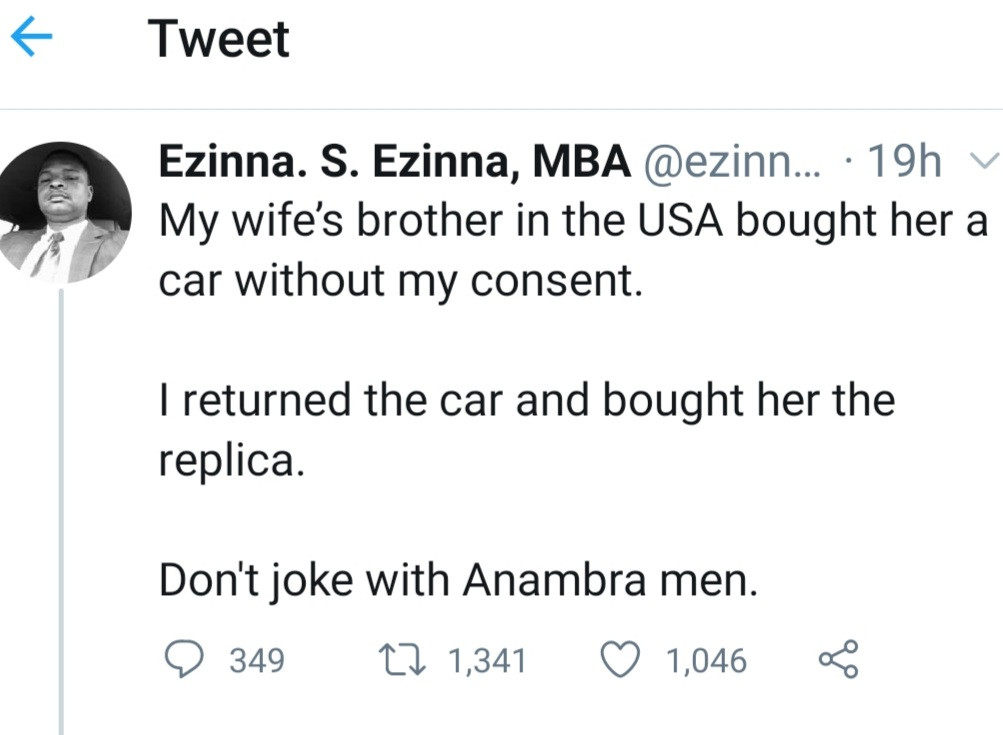Click the text "car without my consent."
This screenshot has width=1003, height=735.
coord(398,284)
